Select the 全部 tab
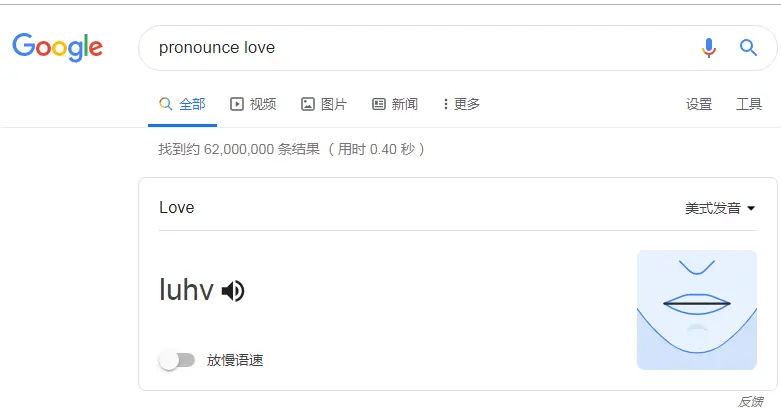 coord(182,104)
